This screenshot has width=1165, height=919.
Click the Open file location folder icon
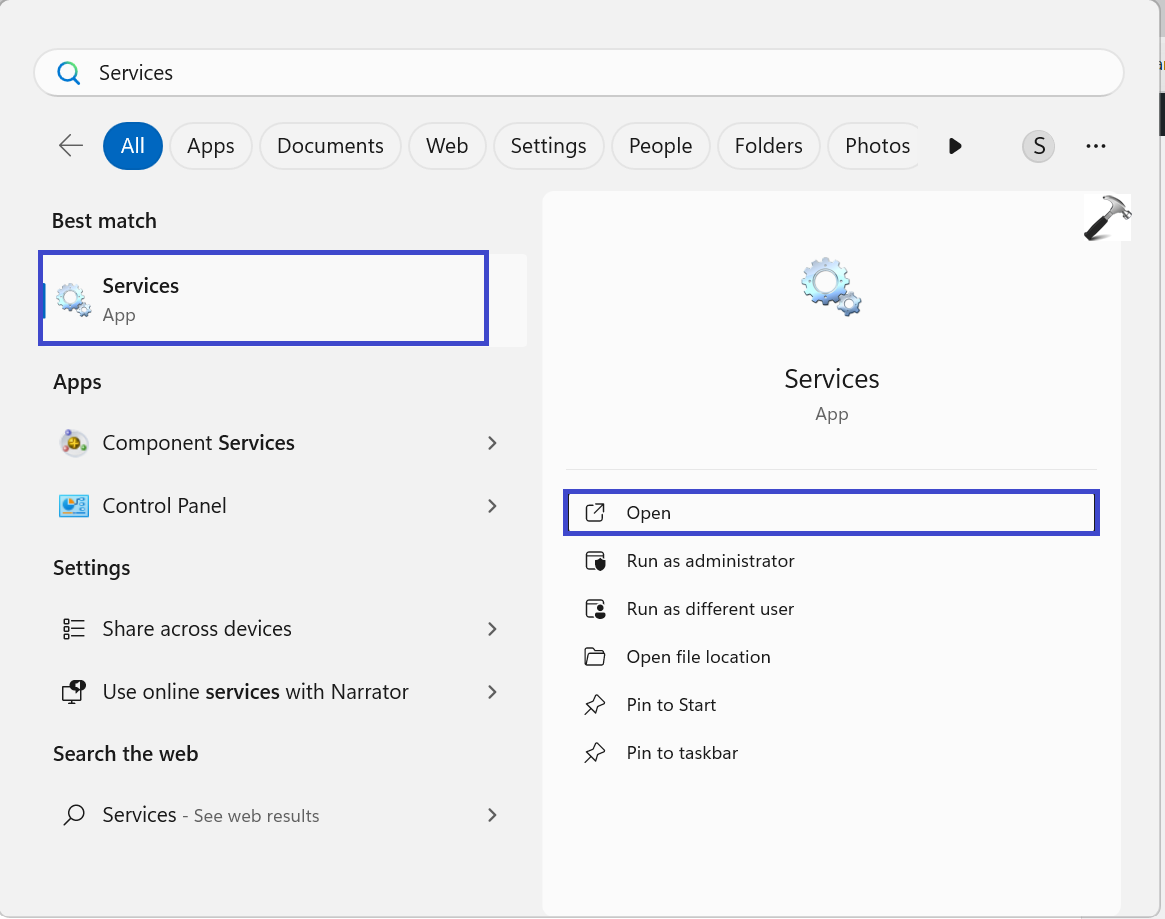pyautogui.click(x=595, y=657)
